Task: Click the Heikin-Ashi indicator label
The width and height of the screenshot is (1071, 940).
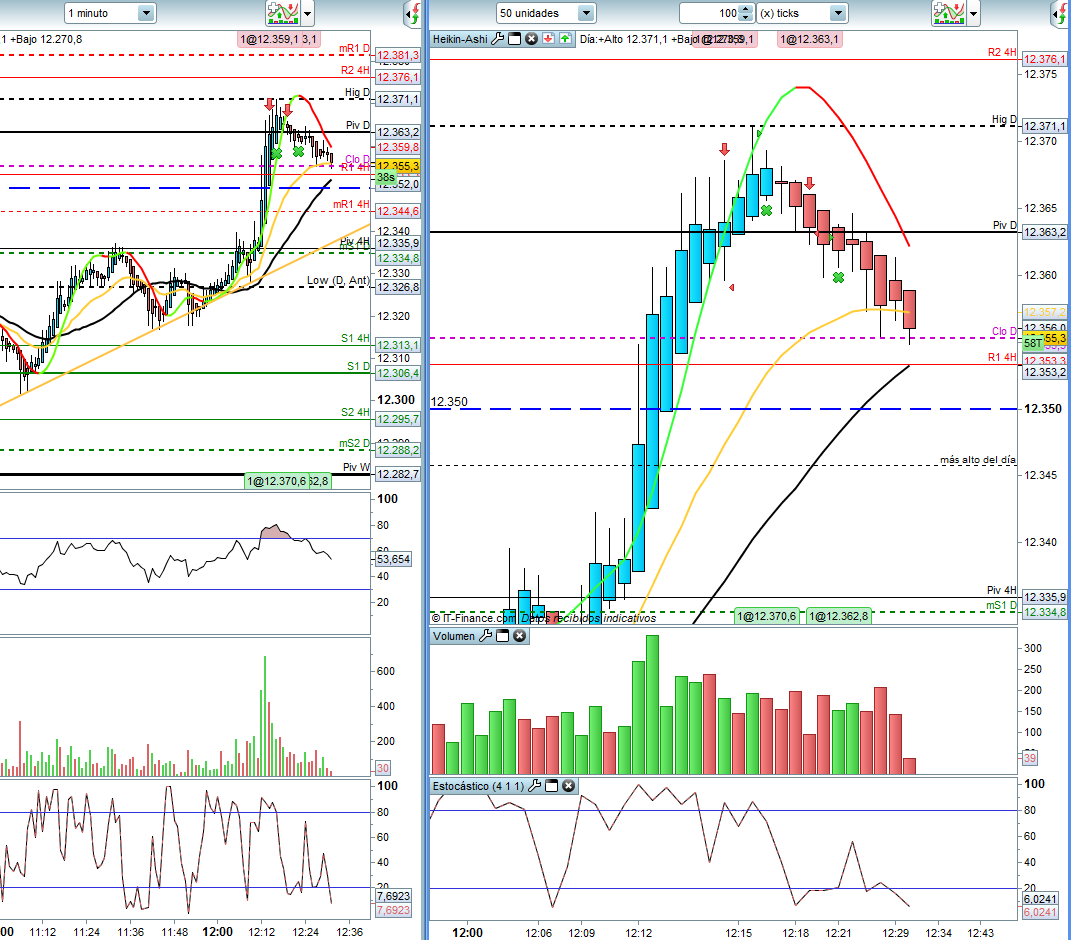Action: tap(460, 39)
